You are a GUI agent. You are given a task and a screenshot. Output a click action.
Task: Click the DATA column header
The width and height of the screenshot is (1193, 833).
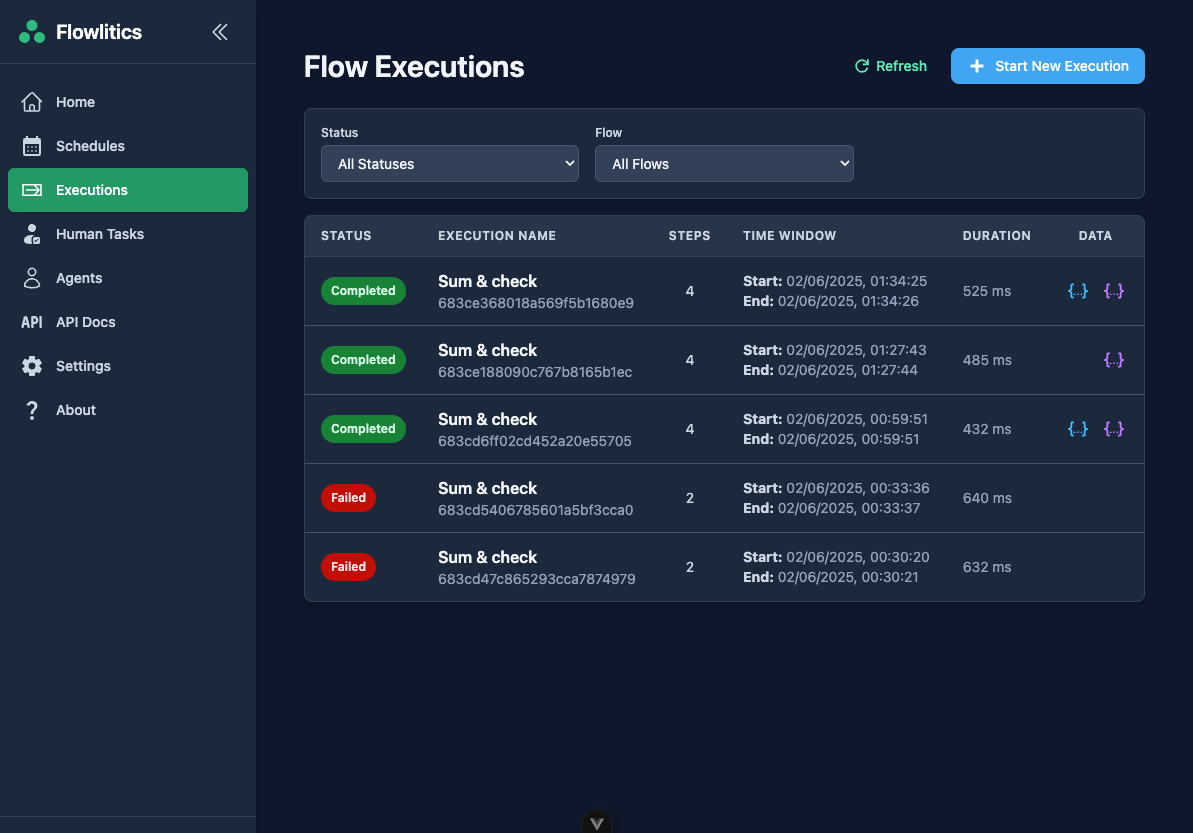(x=1096, y=236)
